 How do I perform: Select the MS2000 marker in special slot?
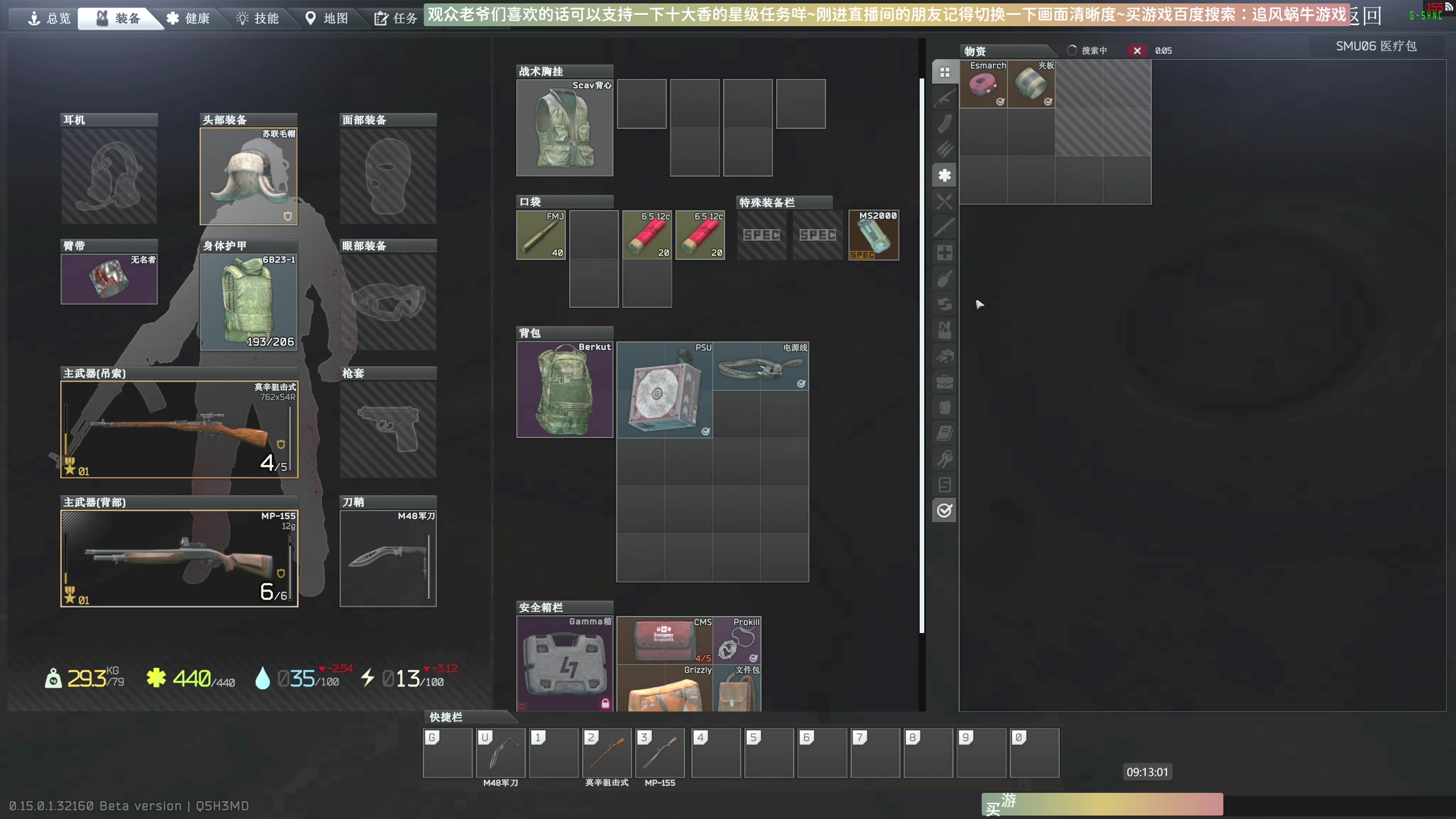pyautogui.click(x=874, y=235)
